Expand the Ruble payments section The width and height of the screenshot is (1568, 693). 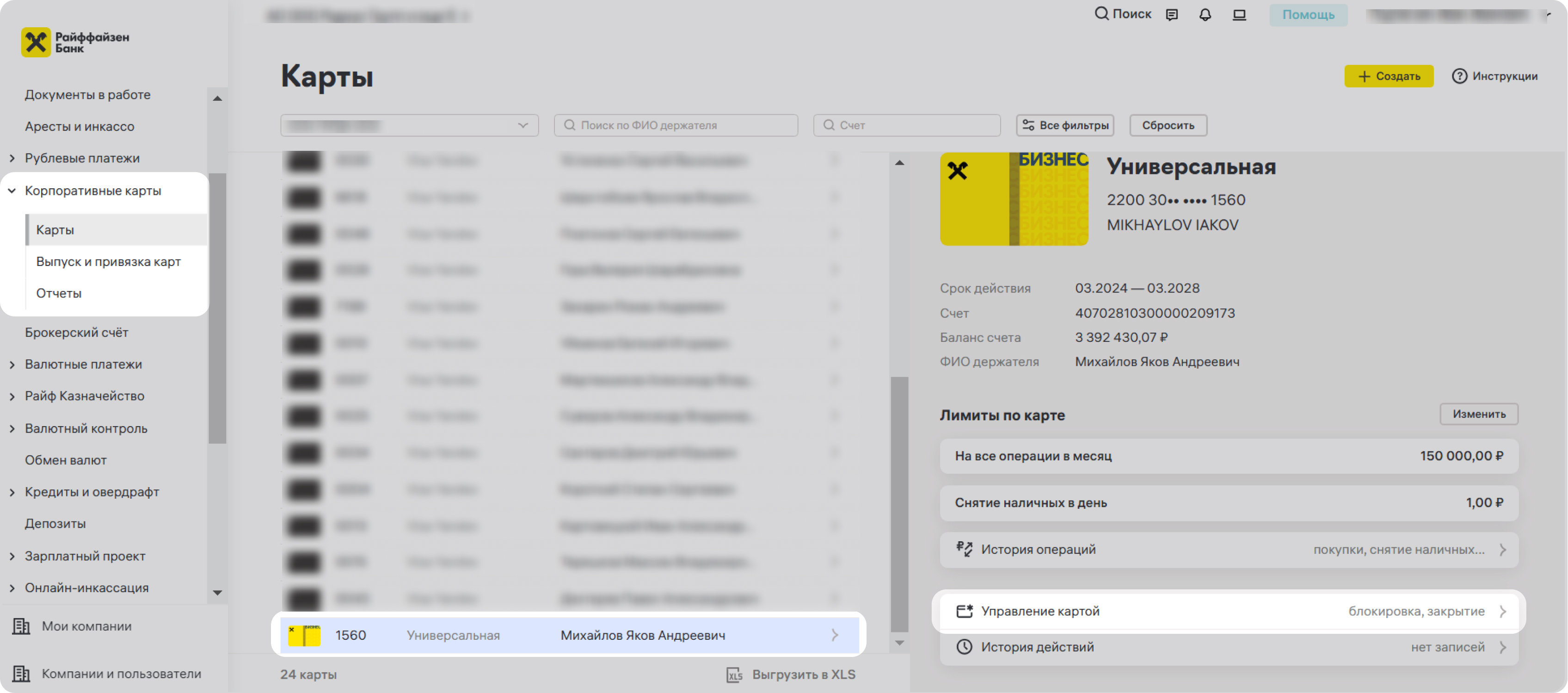12,158
